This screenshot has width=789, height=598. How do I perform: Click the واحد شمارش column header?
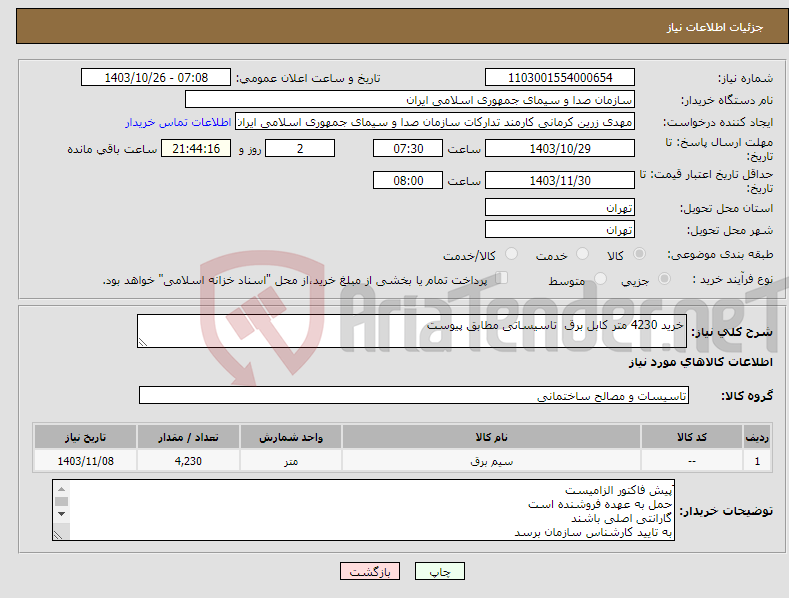pyautogui.click(x=291, y=437)
